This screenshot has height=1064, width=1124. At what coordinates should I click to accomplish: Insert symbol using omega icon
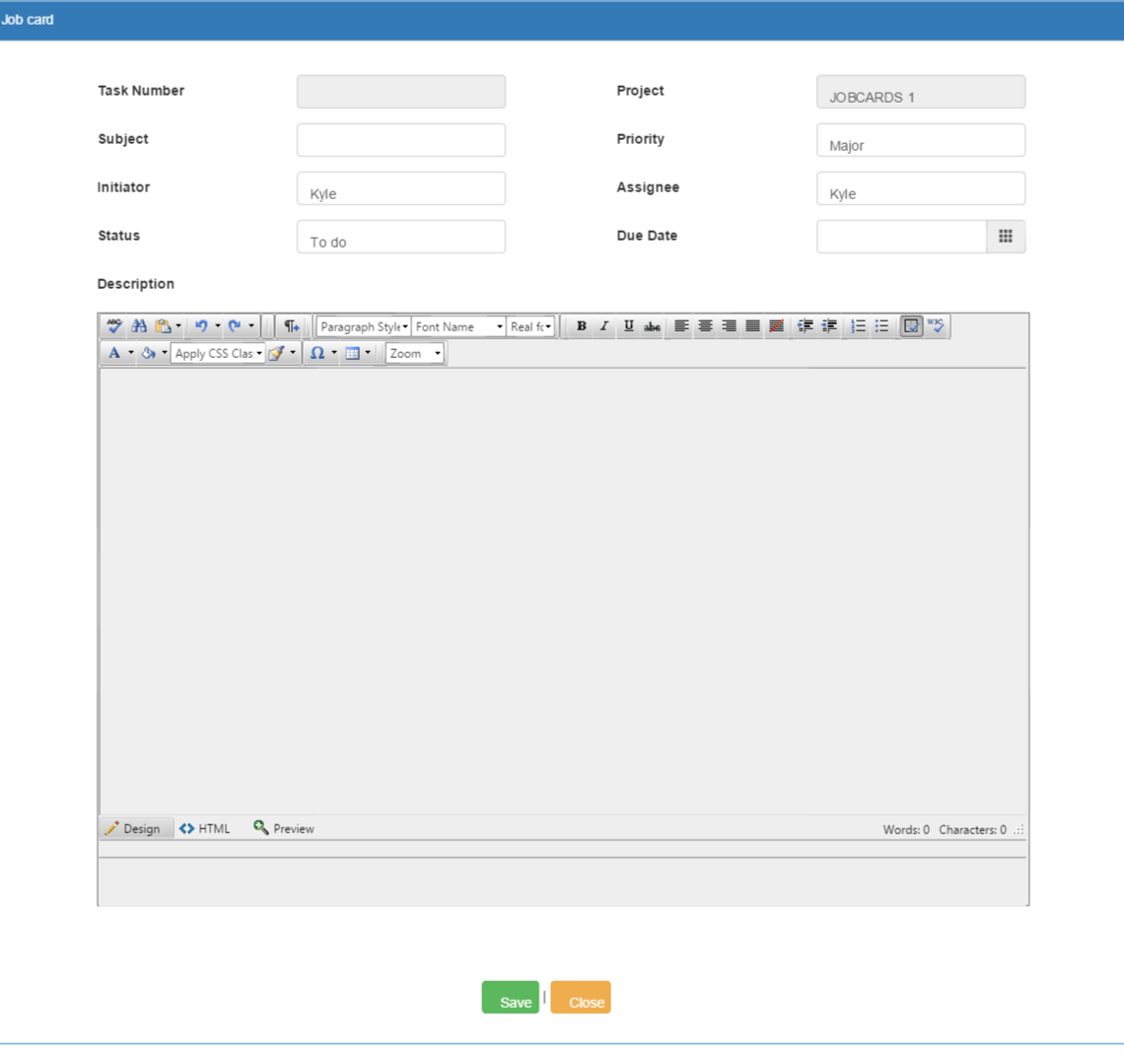click(x=317, y=353)
